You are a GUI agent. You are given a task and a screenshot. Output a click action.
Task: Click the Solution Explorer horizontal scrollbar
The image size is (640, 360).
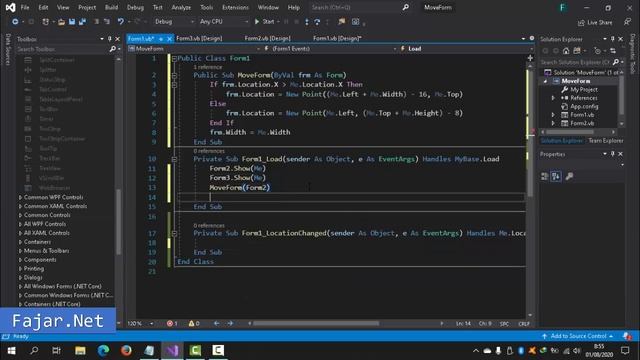(570, 132)
